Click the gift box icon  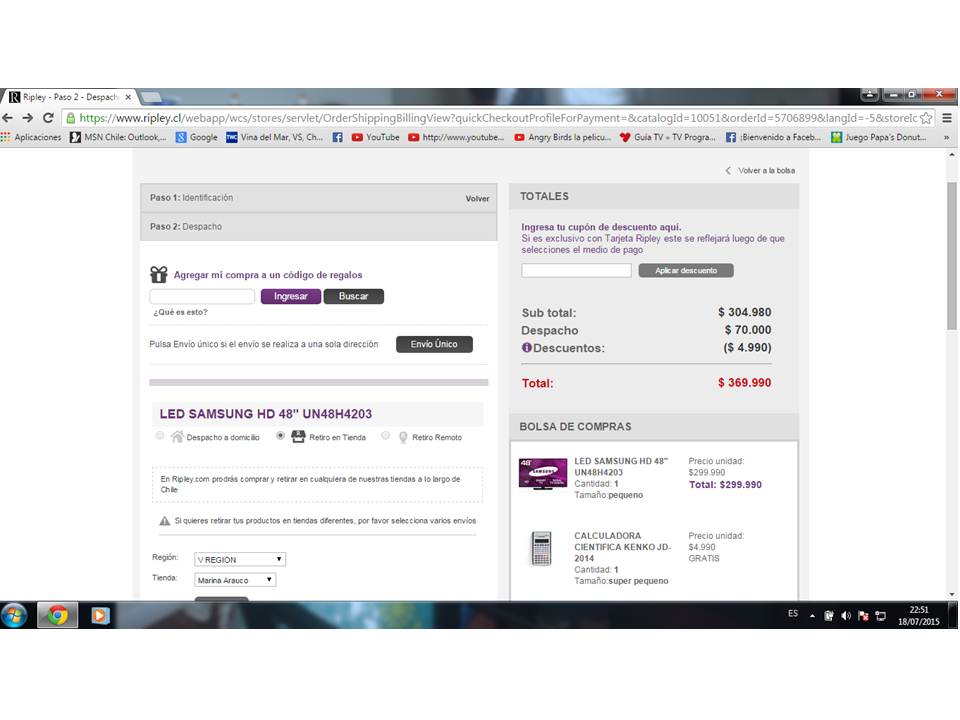coord(159,274)
